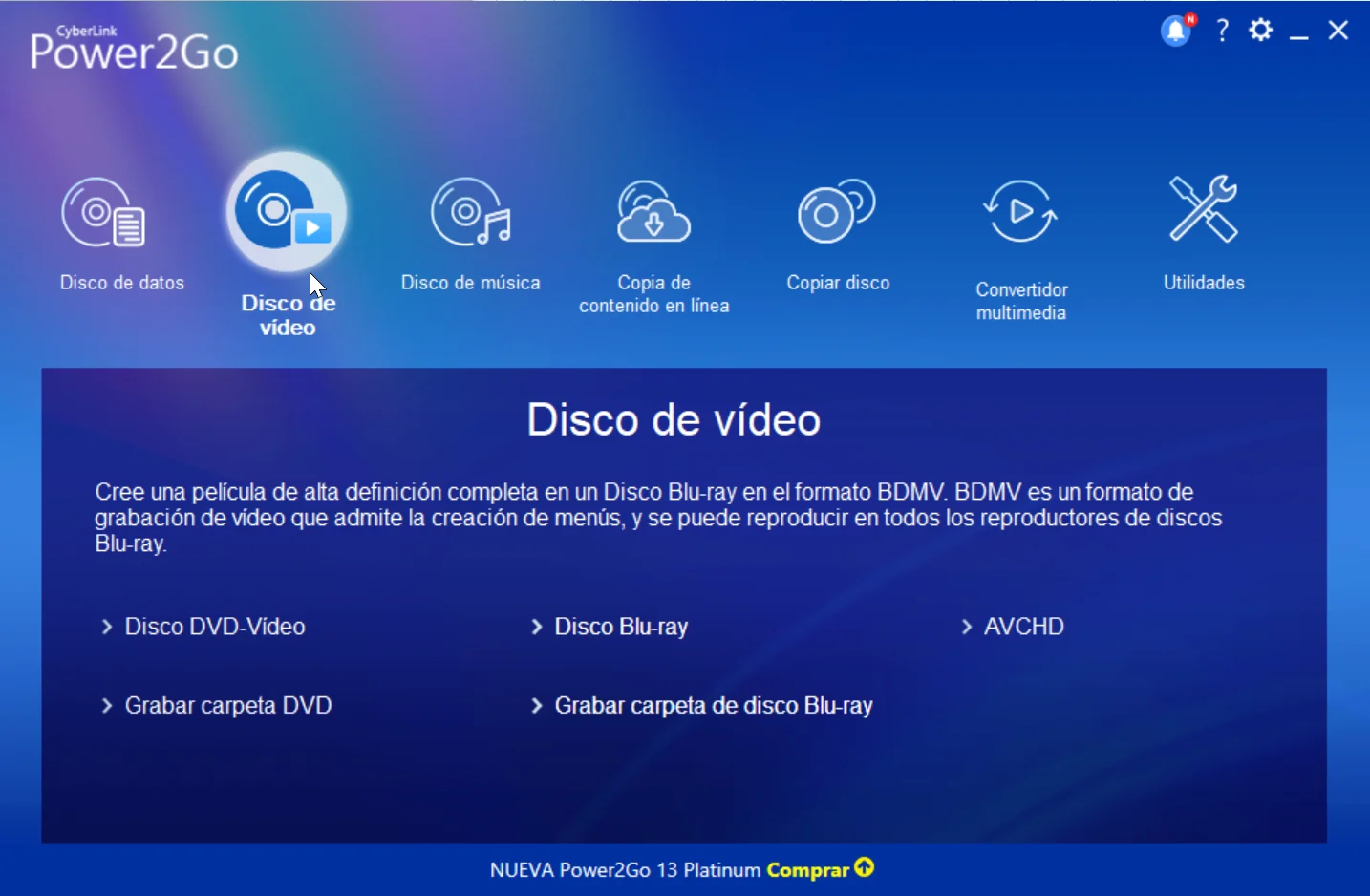Select Grabar carpeta de disco Blu-ray

click(713, 705)
